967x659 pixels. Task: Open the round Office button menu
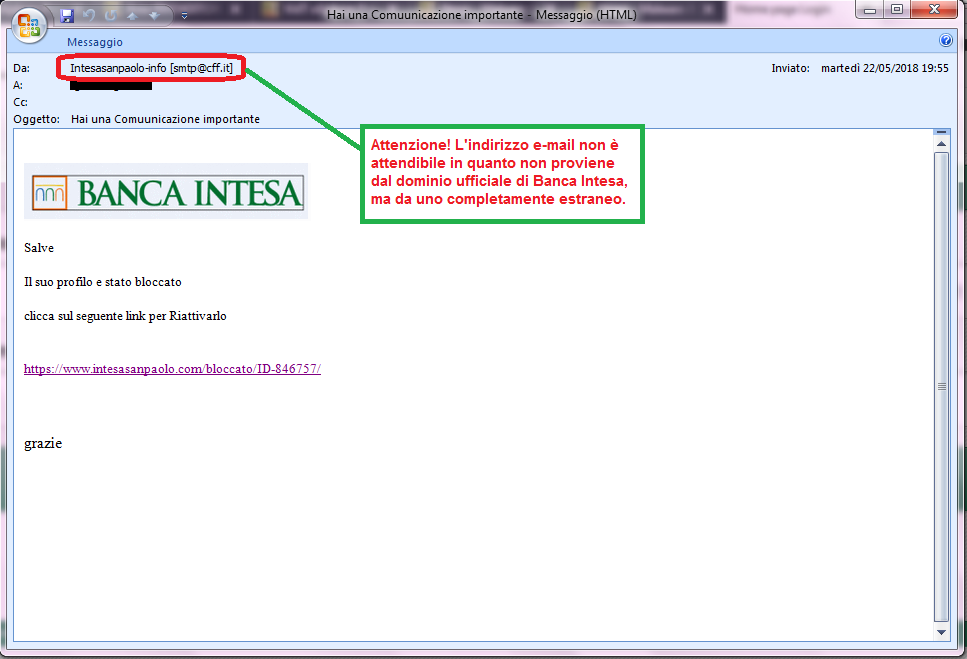29,25
